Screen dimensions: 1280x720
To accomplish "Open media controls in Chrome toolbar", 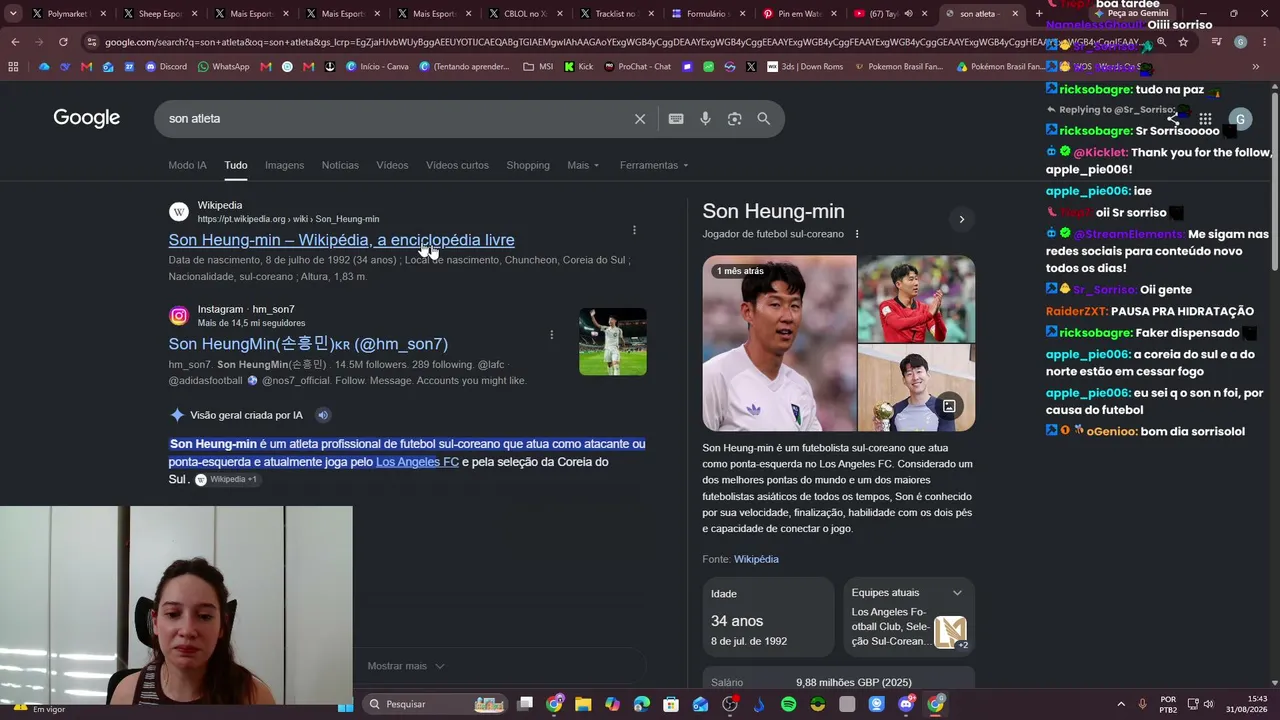I will point(1216,42).
